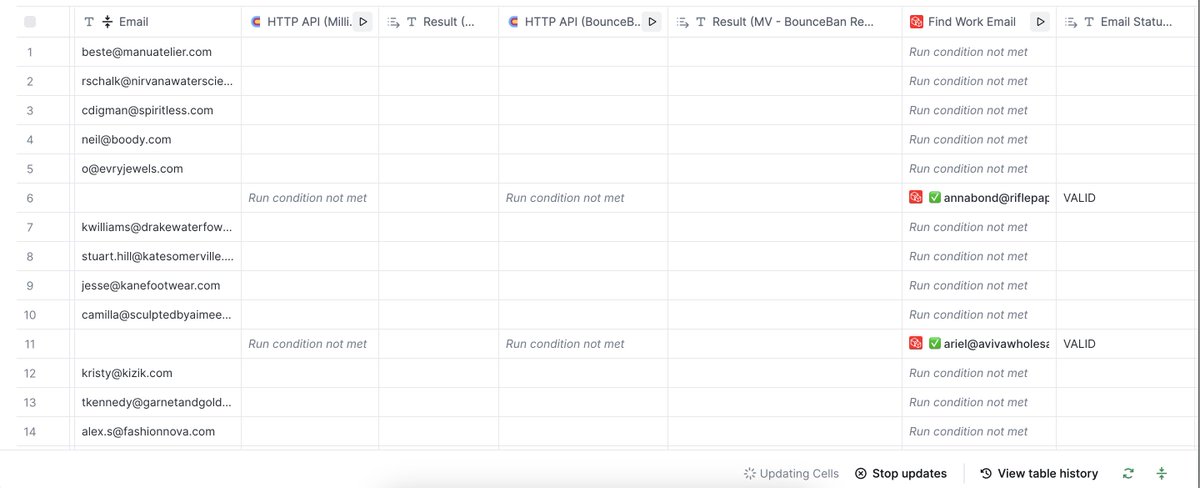1200x488 pixels.
Task: Open the Result (MV - BounceBan Re...) column header
Action: coord(785,21)
